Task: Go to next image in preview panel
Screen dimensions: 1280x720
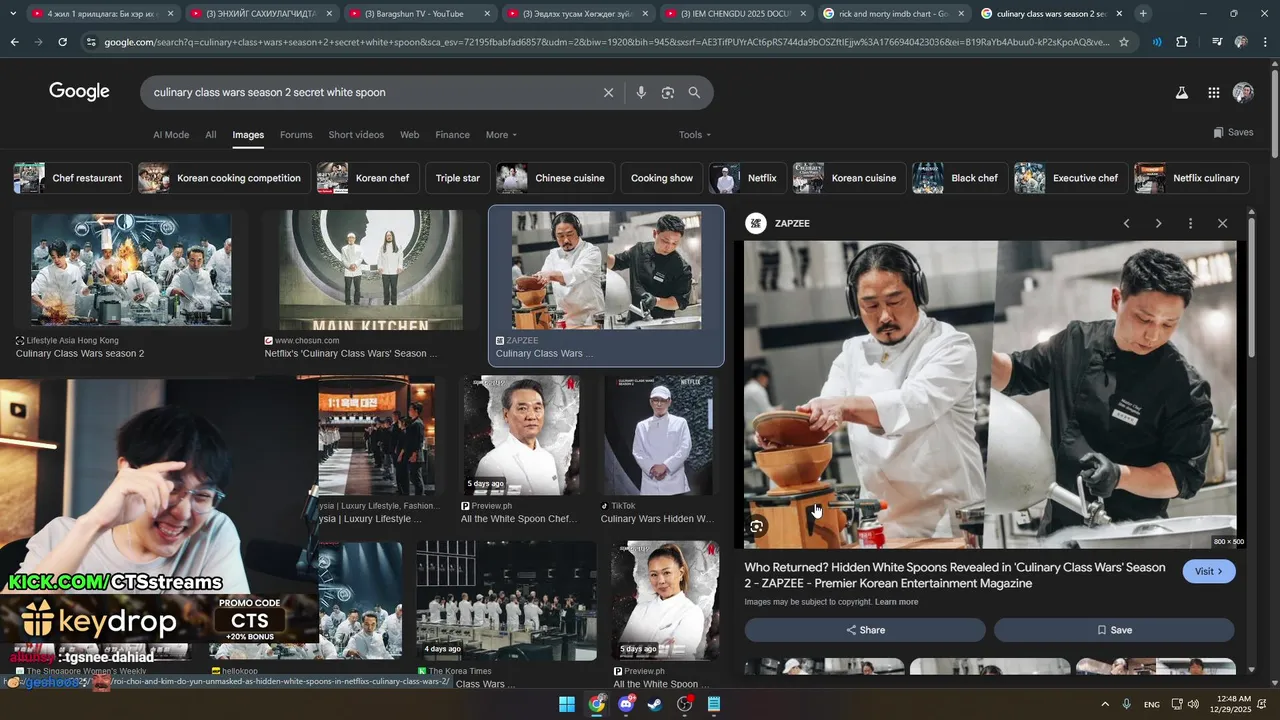Action: [1159, 223]
